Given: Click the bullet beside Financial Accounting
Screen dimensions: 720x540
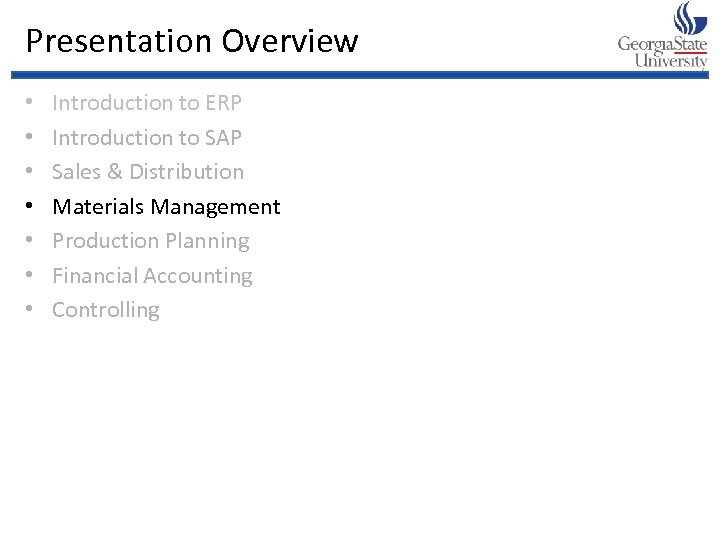Looking at the screenshot, I should coord(31,277).
